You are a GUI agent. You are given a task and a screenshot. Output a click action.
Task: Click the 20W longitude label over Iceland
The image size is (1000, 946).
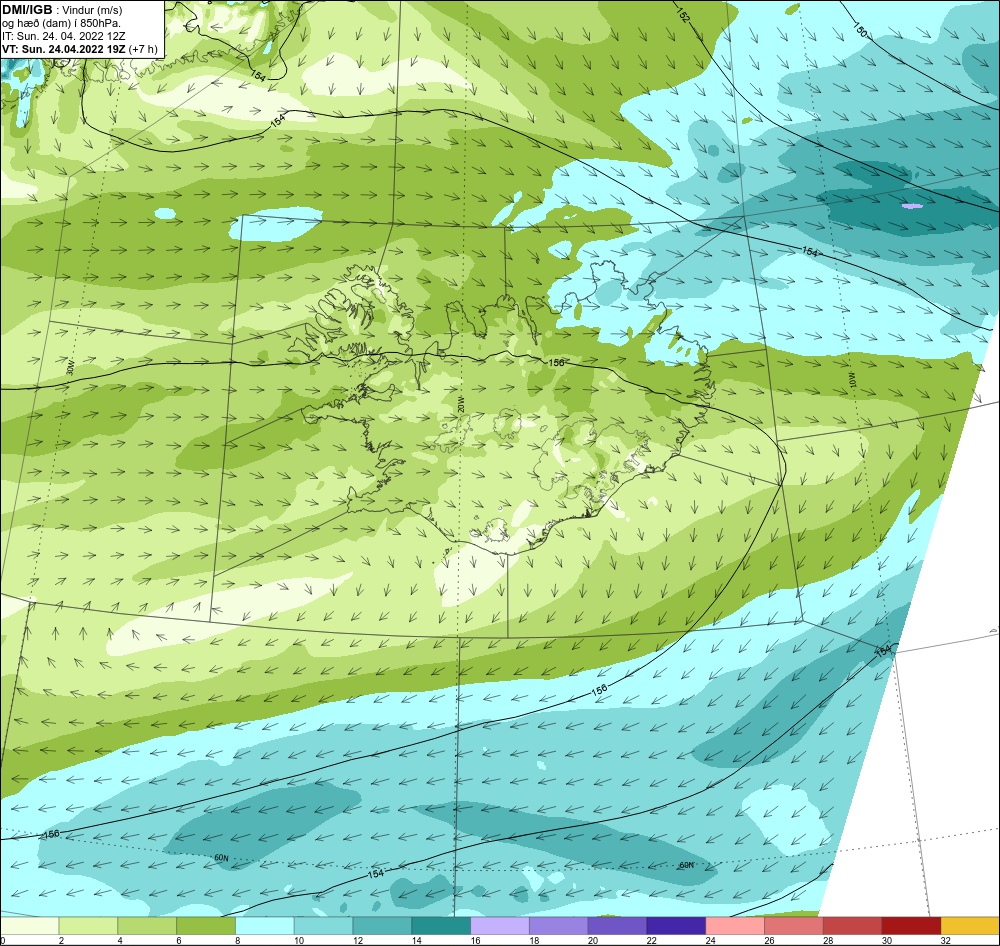point(460,404)
